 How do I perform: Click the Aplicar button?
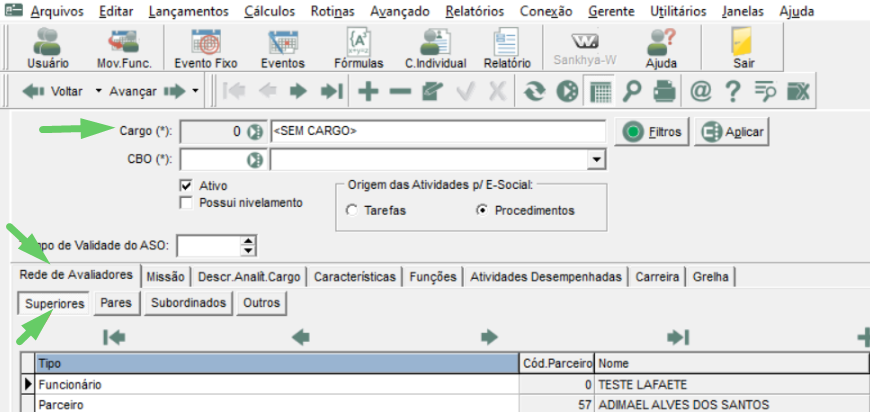(x=731, y=133)
